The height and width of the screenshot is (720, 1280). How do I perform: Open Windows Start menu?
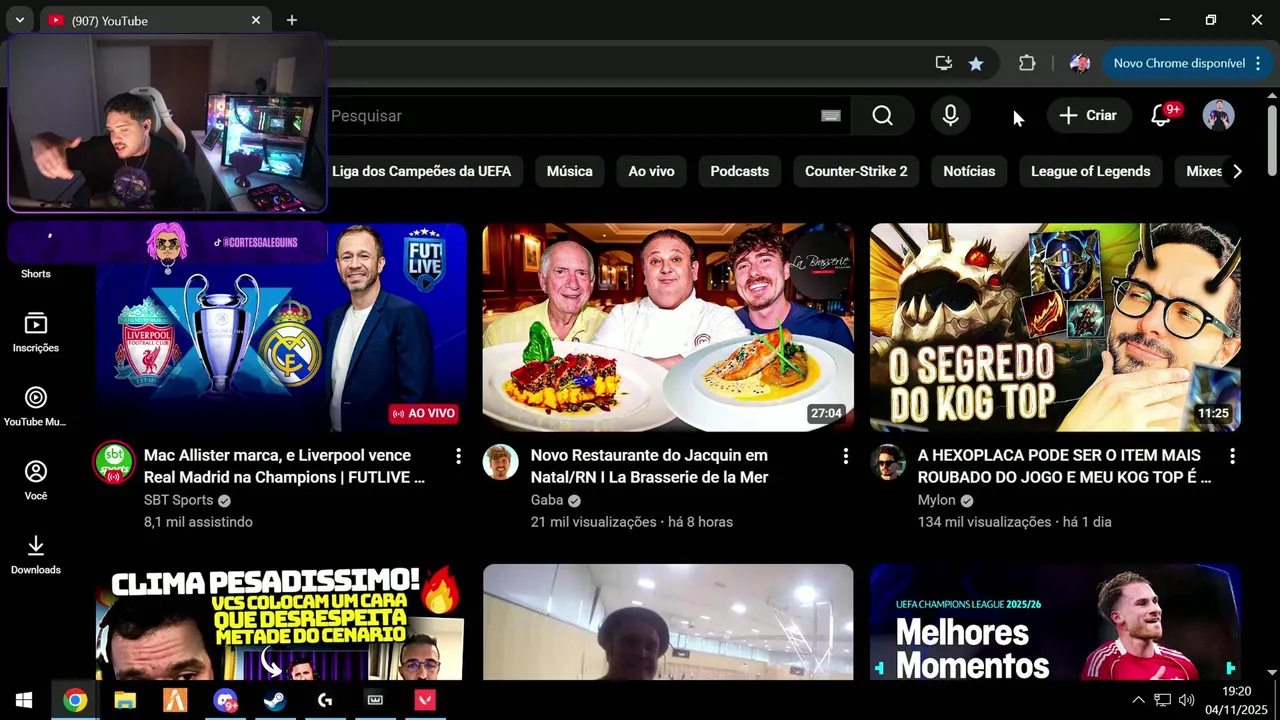[24, 700]
